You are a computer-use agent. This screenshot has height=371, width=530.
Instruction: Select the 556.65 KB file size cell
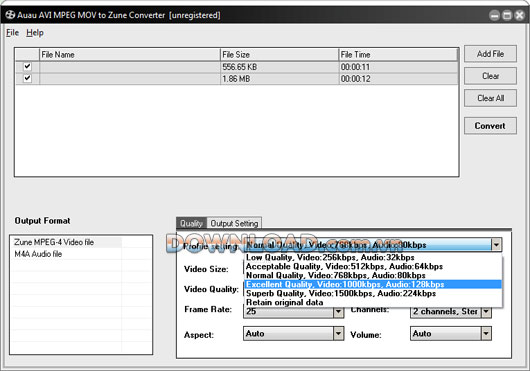(279, 67)
